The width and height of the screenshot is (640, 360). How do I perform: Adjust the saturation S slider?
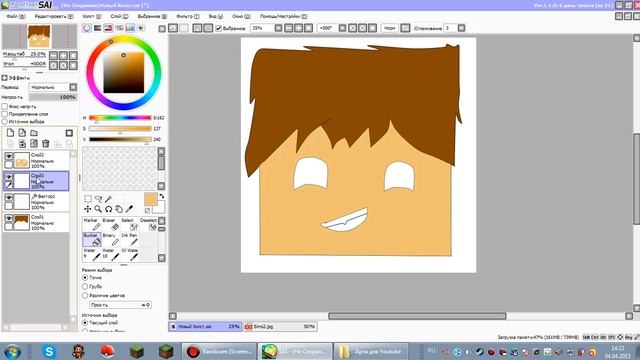tap(120, 129)
